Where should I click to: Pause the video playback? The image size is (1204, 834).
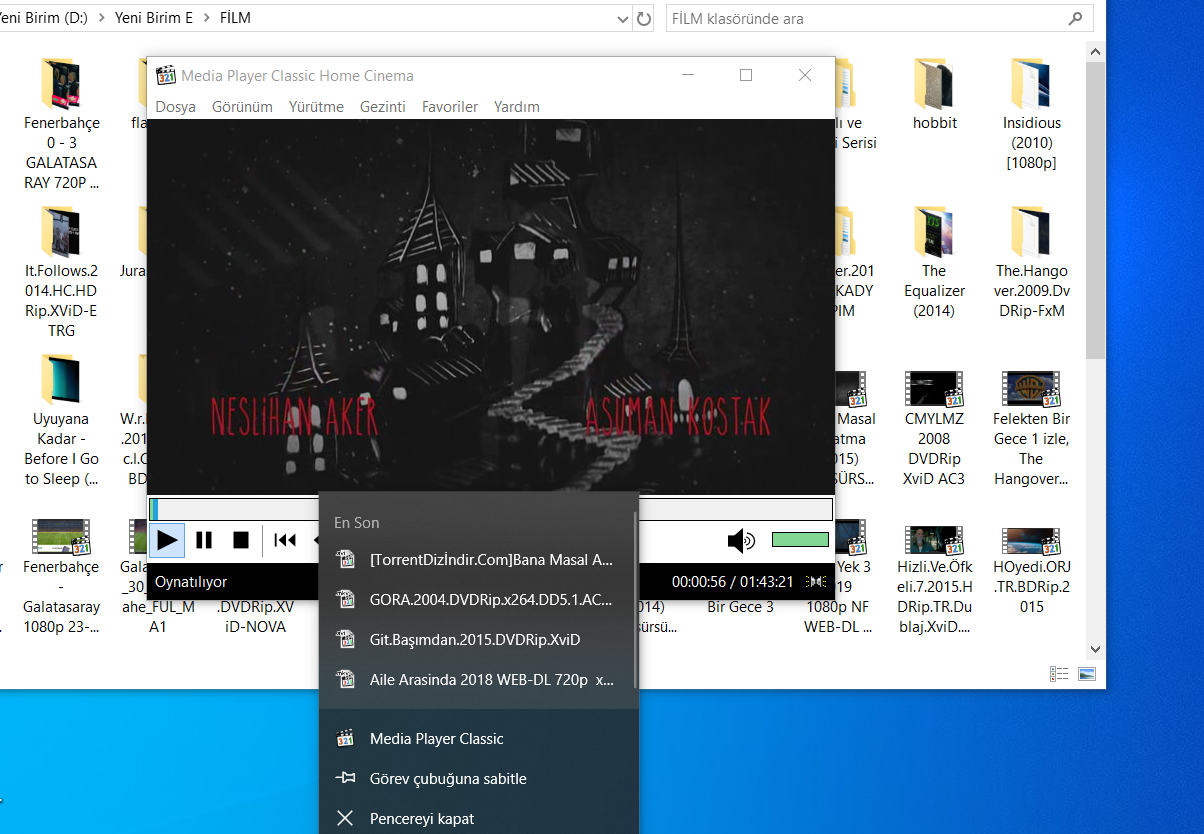(x=204, y=540)
